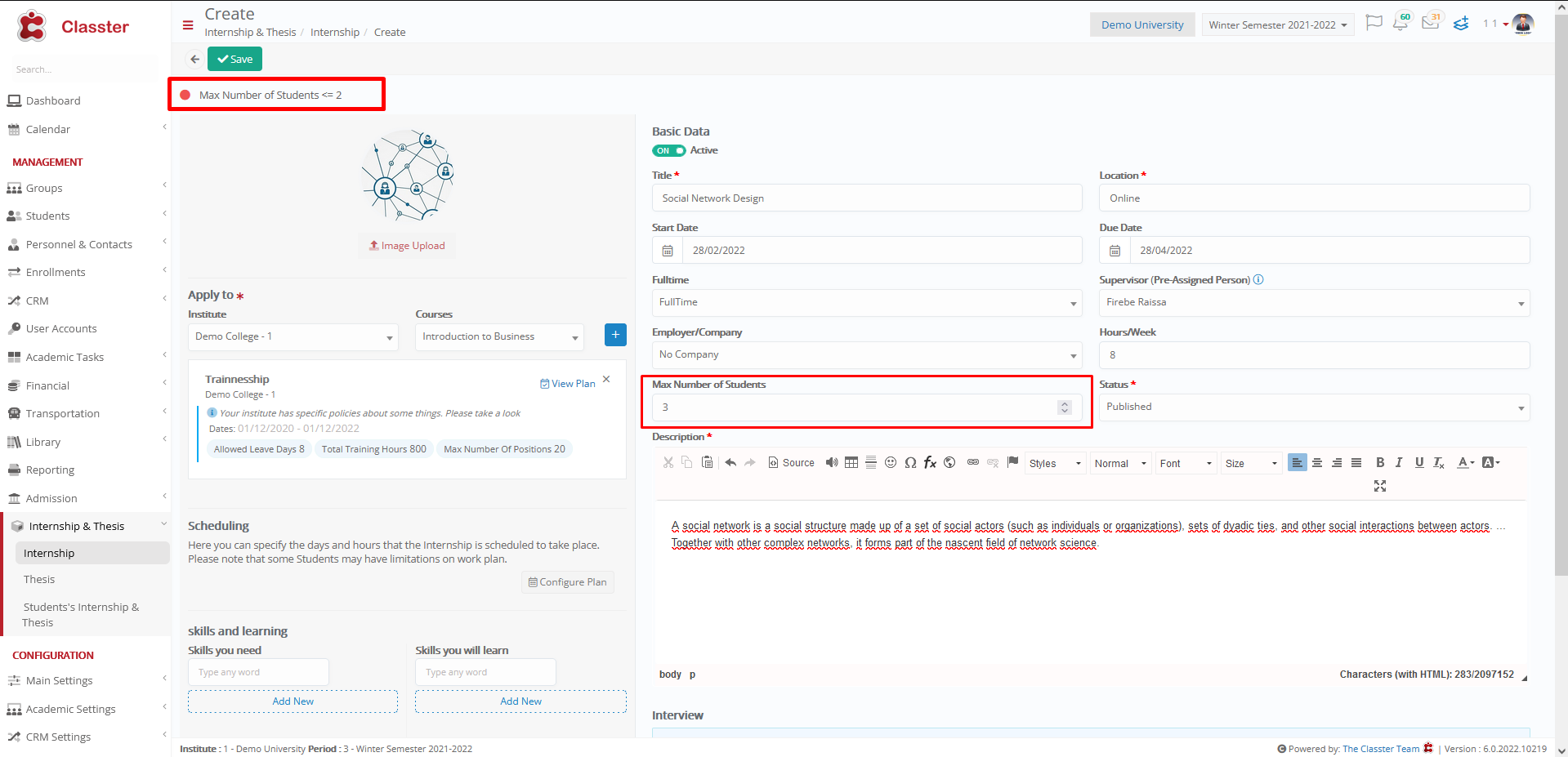Insert smiley in description editor
This screenshot has height=757, width=1568.
click(x=891, y=462)
